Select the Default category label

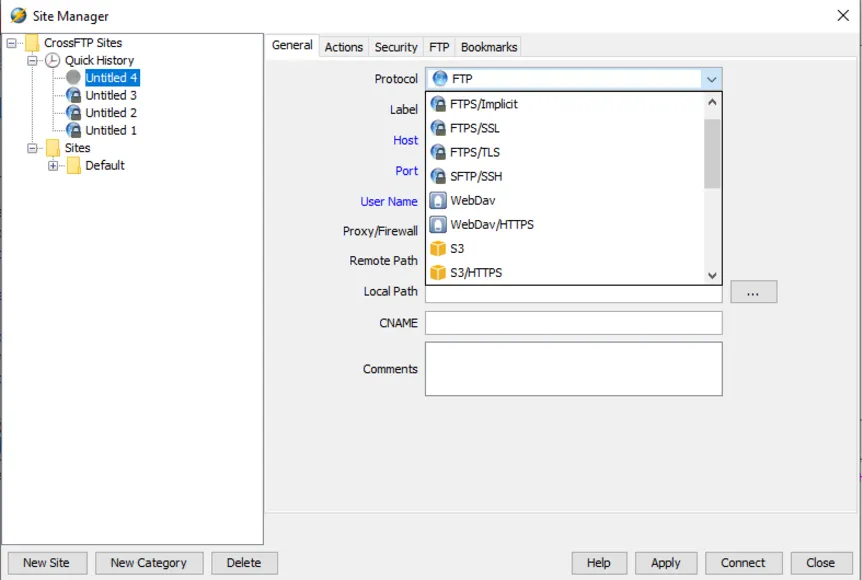(105, 165)
